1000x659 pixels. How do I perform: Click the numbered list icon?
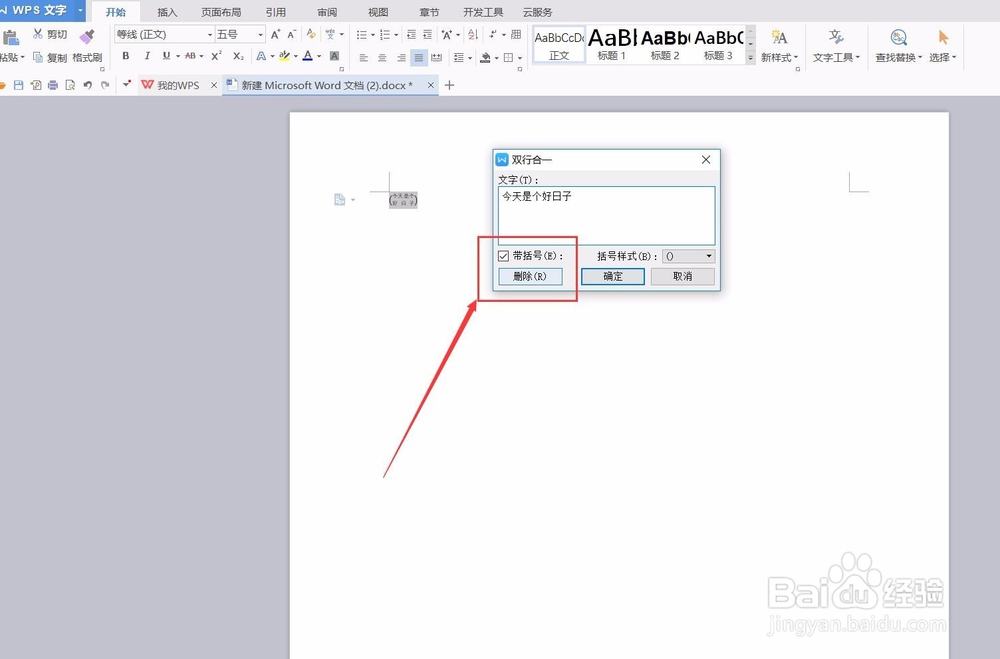tap(385, 34)
